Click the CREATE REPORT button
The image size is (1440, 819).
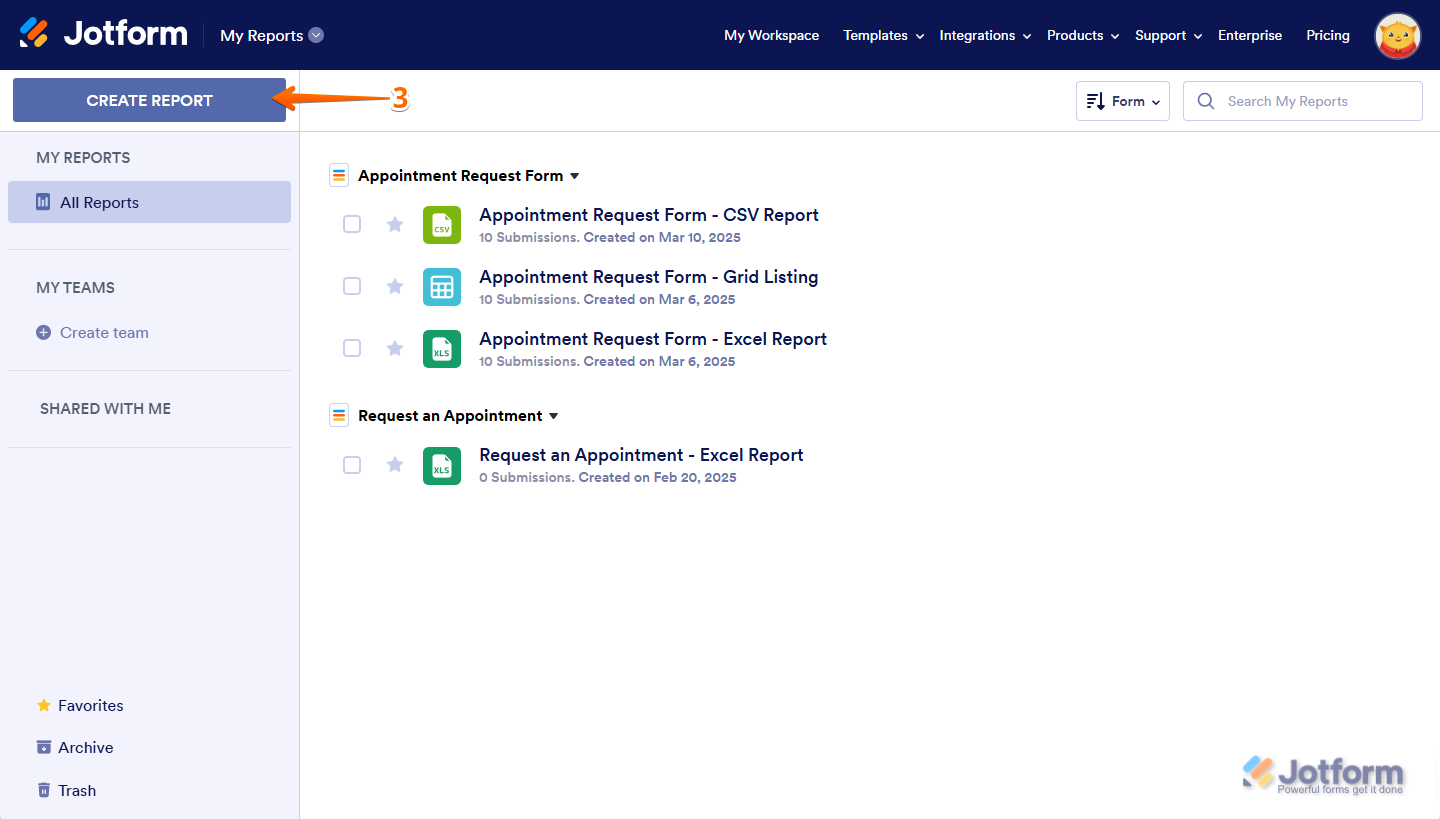pyautogui.click(x=148, y=100)
